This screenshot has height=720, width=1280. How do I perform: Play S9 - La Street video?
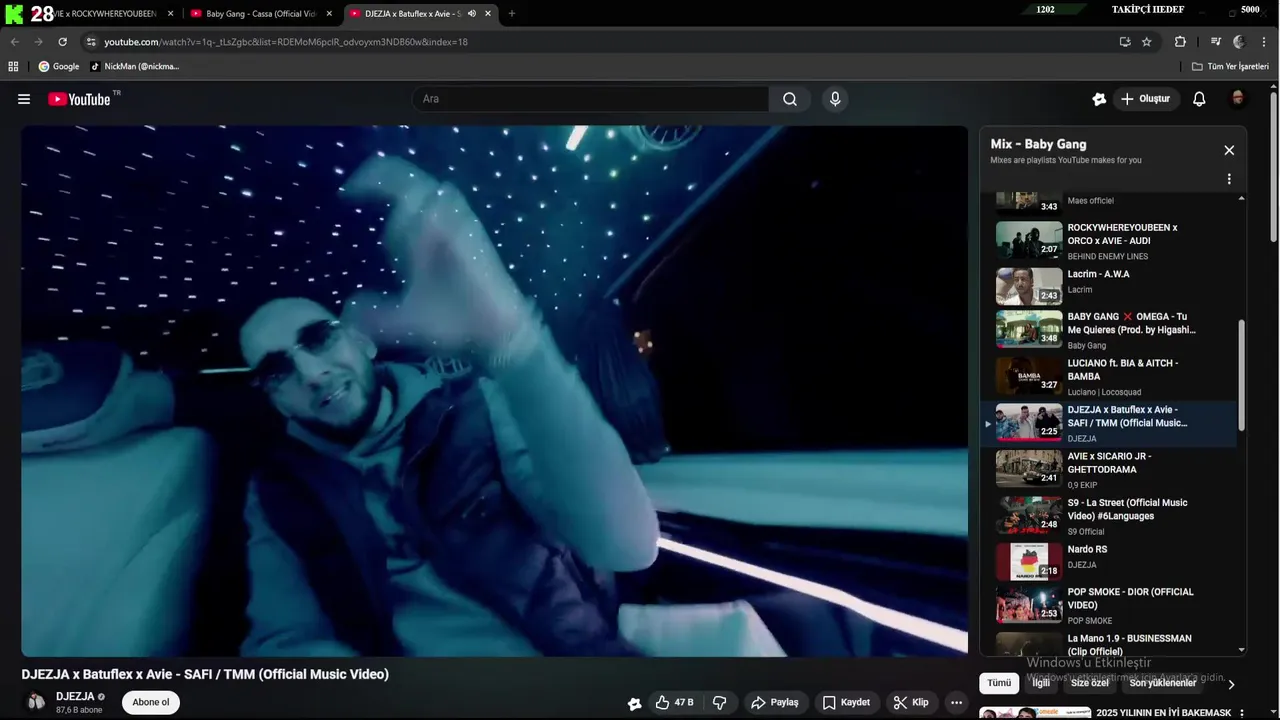[x=1109, y=515]
